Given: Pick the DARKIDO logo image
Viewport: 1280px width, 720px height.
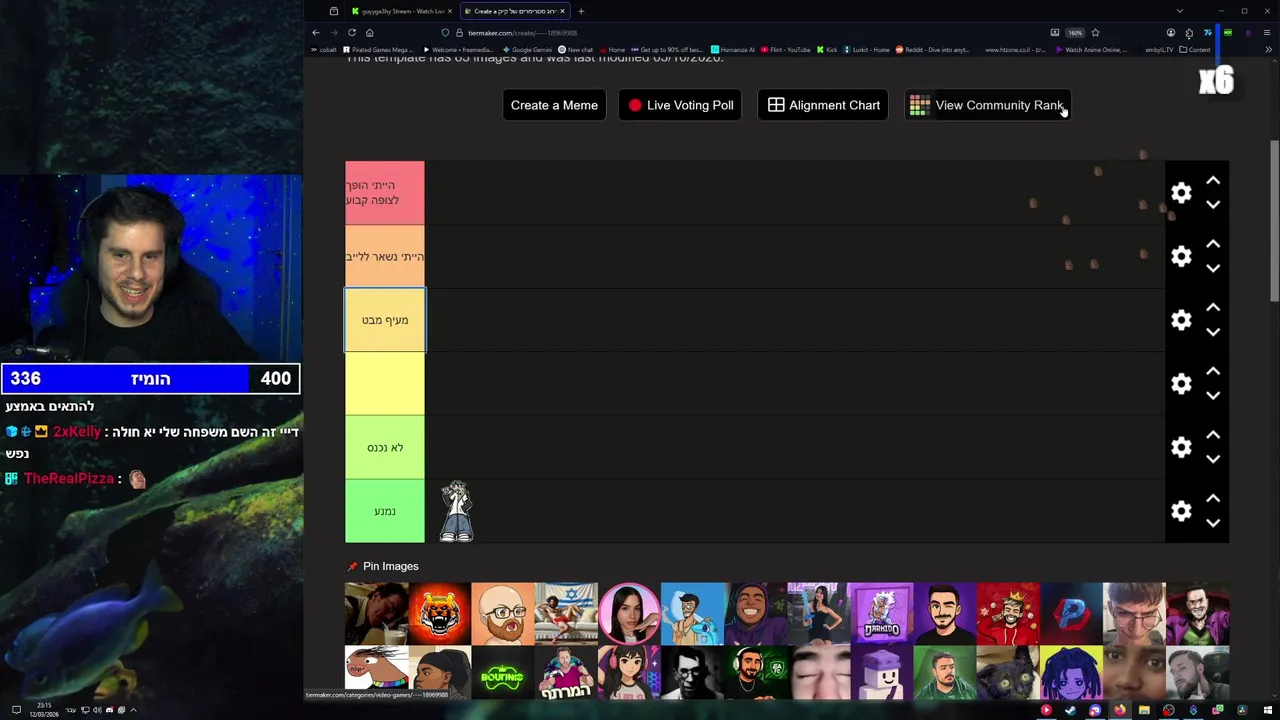Looking at the screenshot, I should 881,614.
